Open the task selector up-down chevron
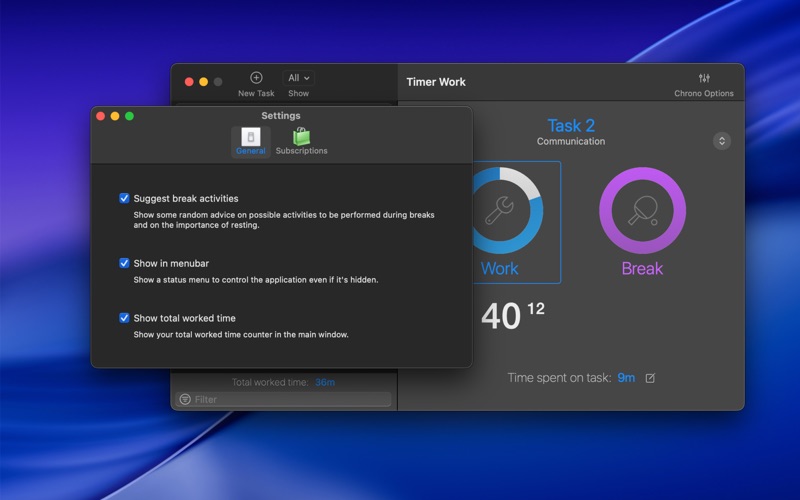800x500 pixels. [x=721, y=141]
